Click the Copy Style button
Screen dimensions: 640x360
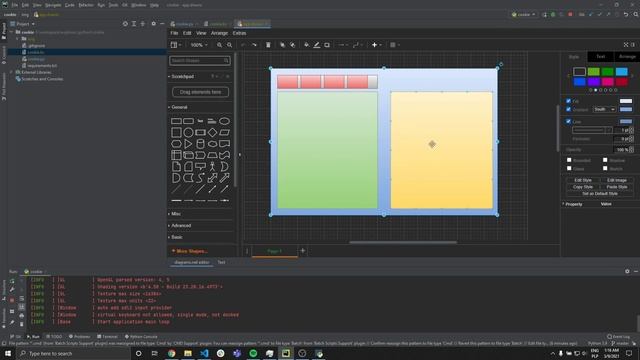click(583, 187)
